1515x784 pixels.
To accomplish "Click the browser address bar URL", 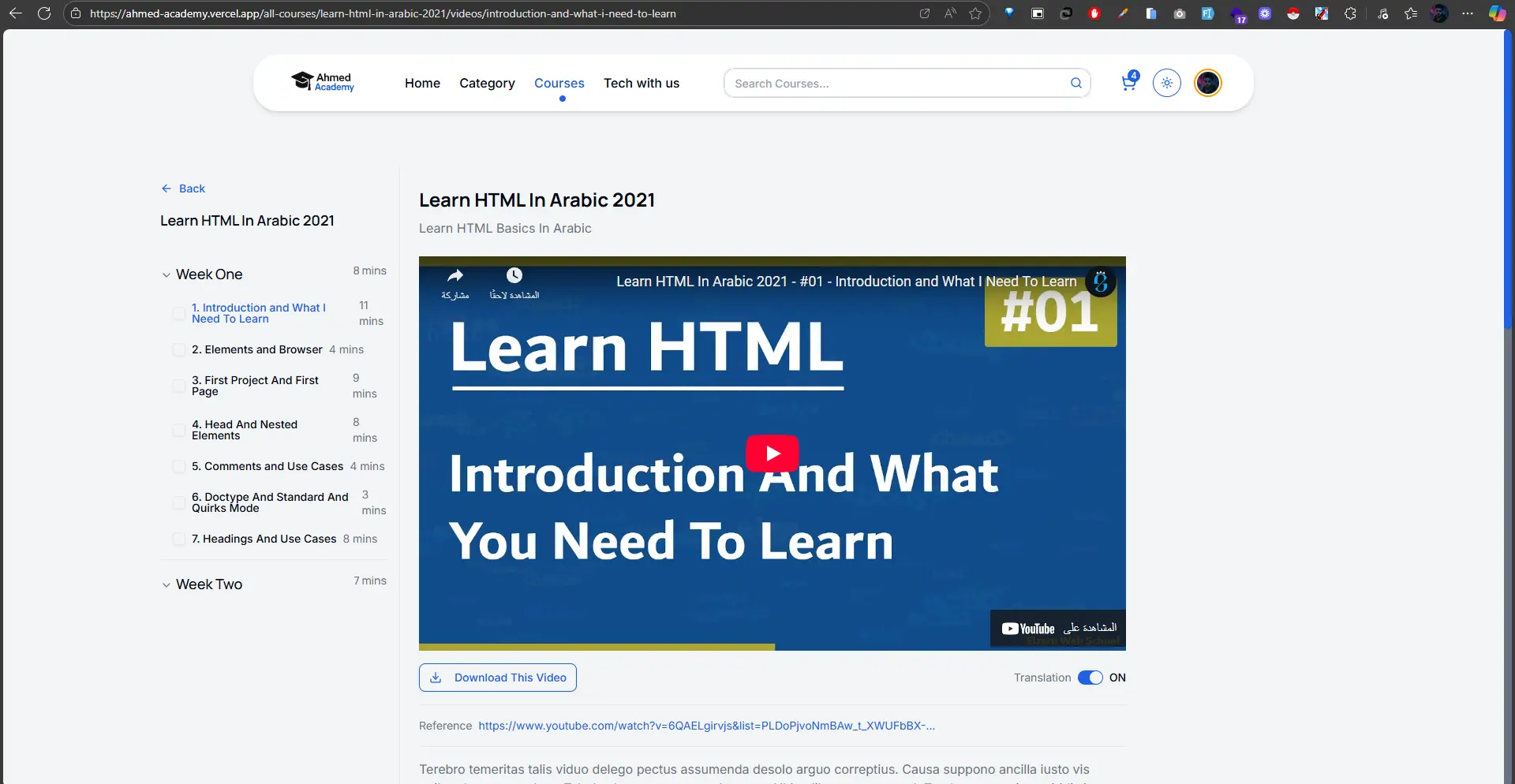I will 383,13.
